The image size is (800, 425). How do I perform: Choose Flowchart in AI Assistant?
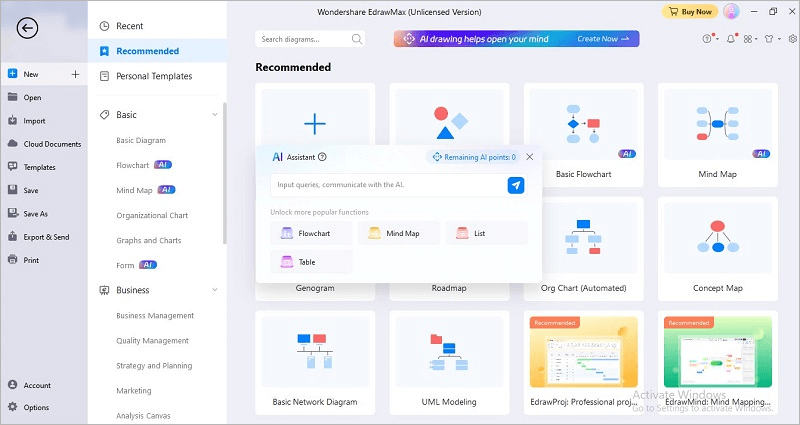(311, 233)
